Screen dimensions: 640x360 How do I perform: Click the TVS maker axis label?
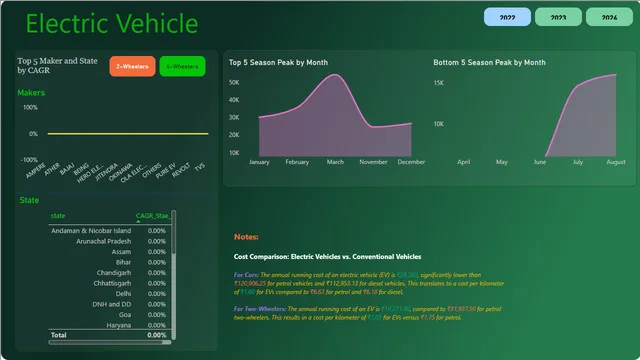[x=200, y=167]
